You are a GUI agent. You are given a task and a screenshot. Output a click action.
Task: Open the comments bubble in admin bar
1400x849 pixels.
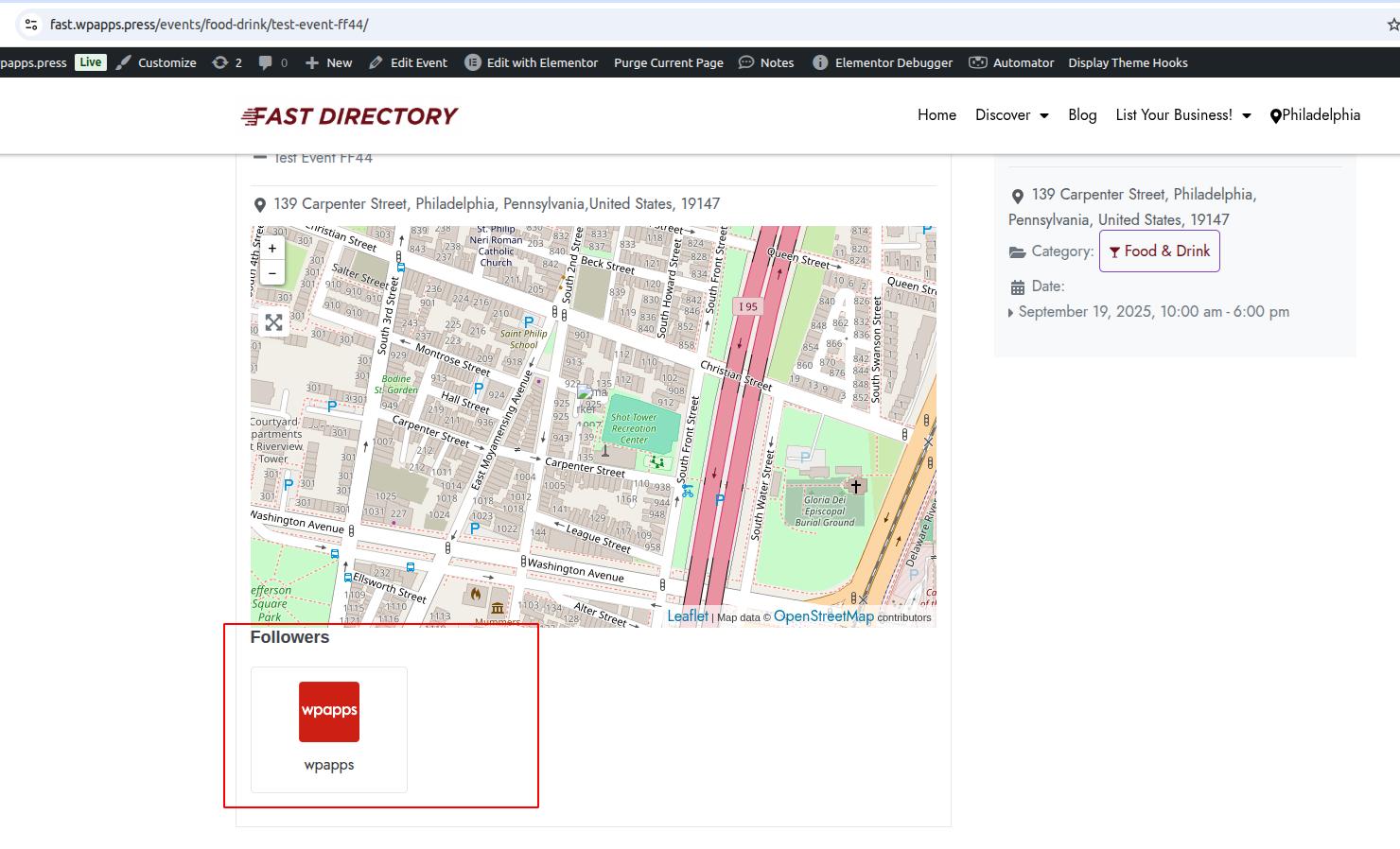tap(272, 62)
